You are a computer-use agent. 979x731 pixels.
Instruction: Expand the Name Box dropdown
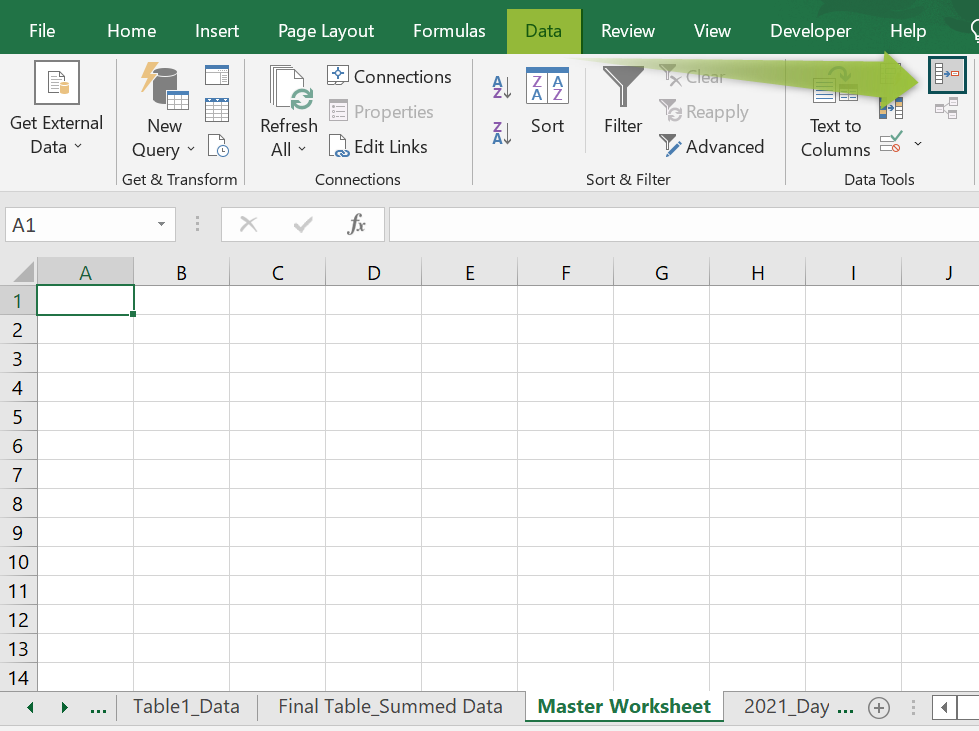pos(161,224)
